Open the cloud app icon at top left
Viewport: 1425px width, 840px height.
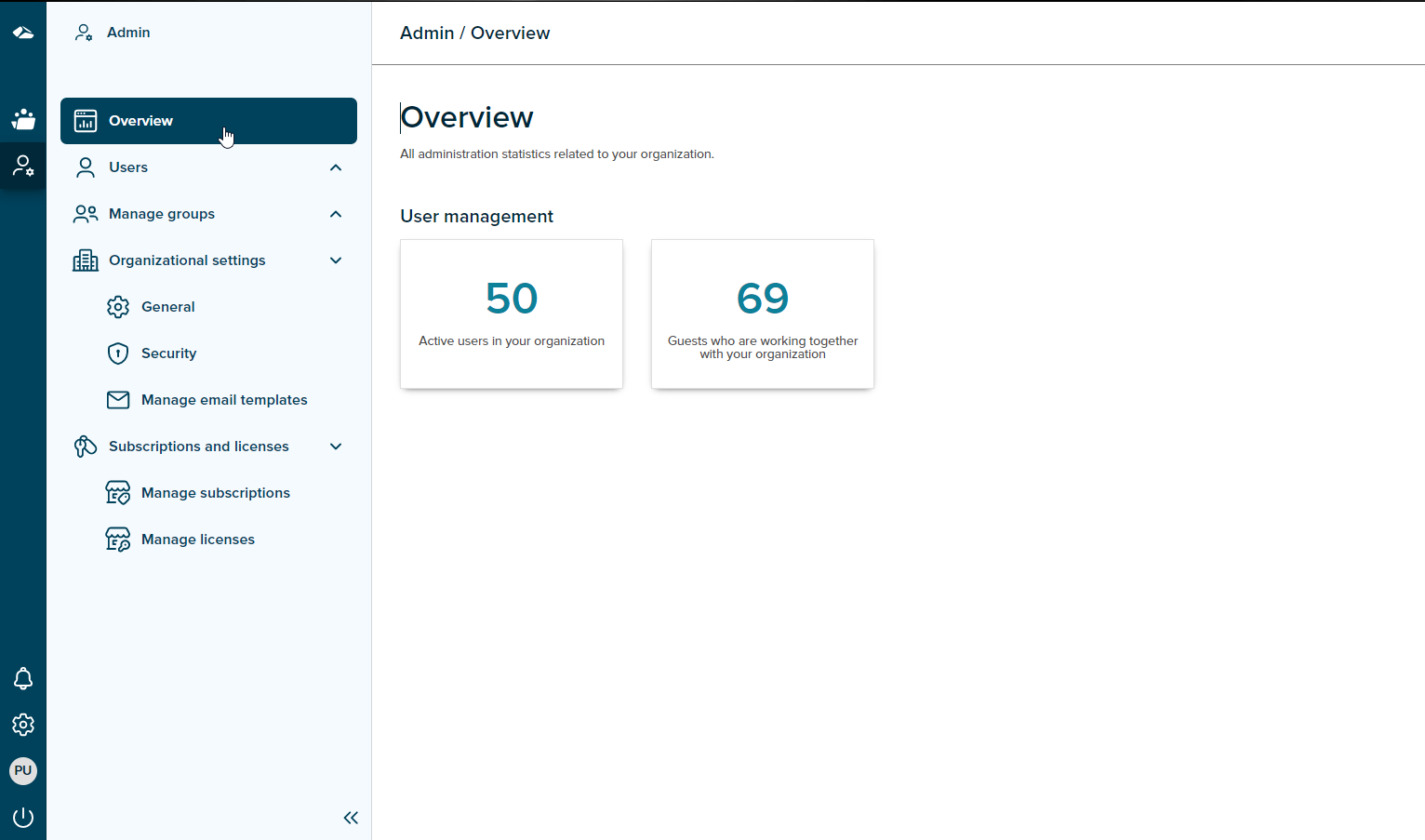[x=23, y=32]
